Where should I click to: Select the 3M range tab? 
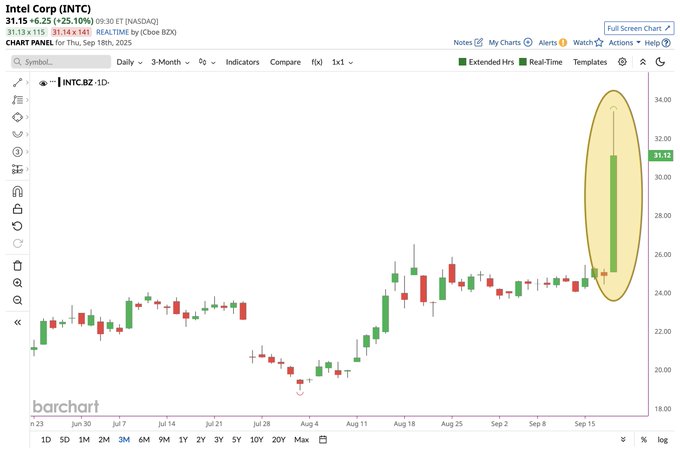coord(124,439)
